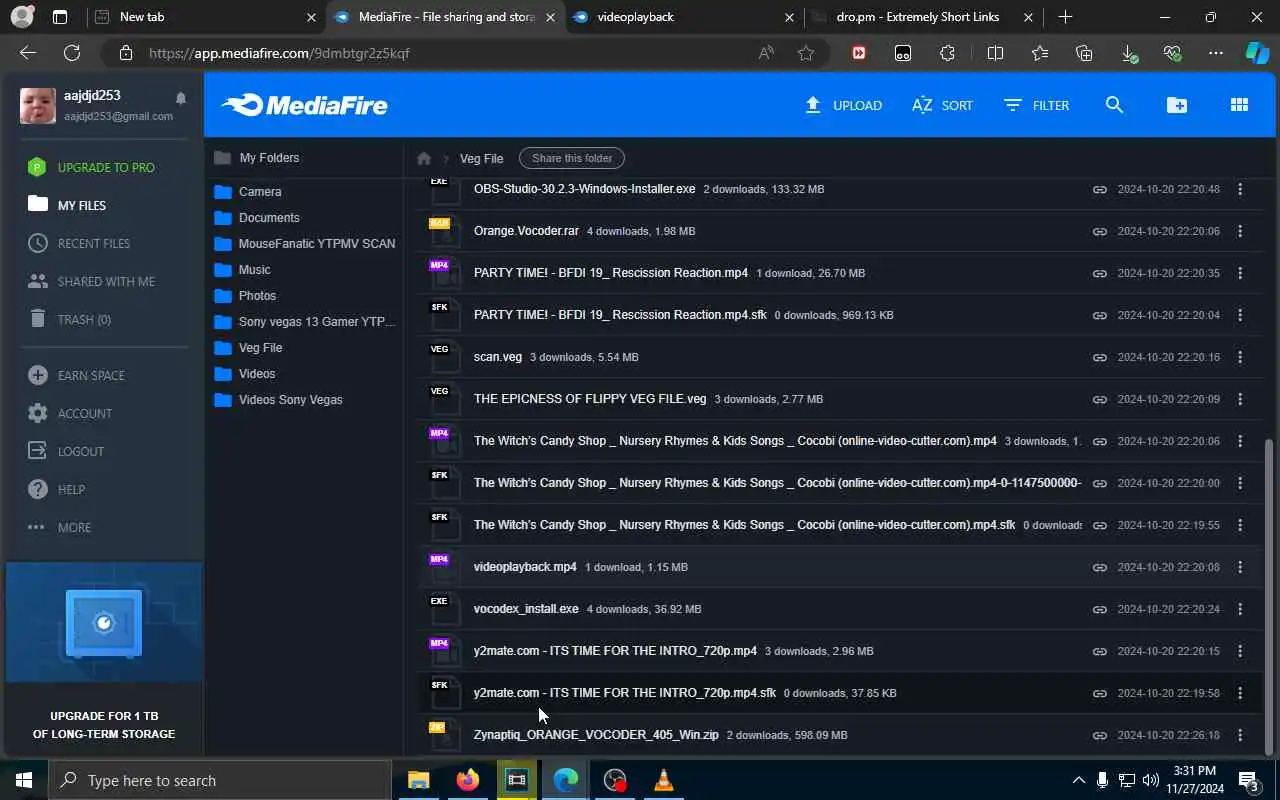The height and width of the screenshot is (800, 1280).
Task: Click Share this folder button
Action: click(572, 158)
